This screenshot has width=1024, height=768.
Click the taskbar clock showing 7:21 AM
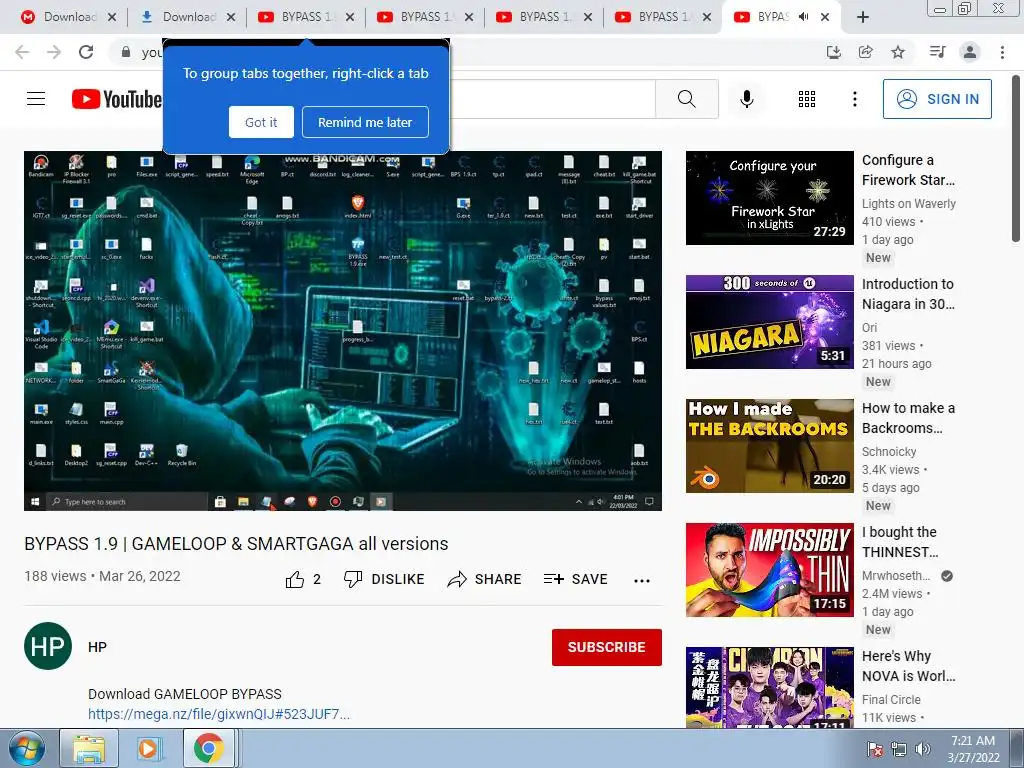(973, 749)
